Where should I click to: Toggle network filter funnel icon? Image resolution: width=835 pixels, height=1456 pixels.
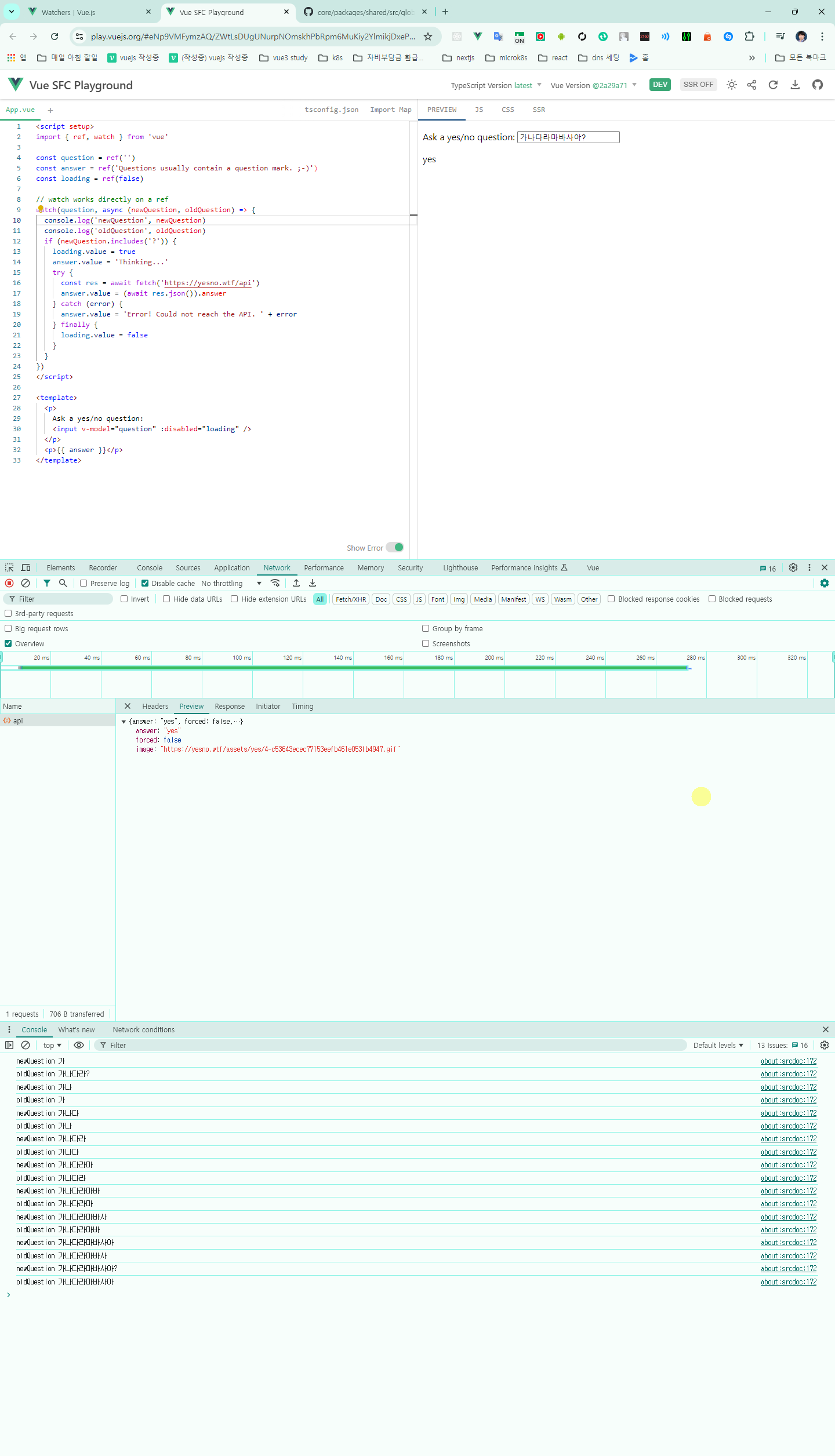pos(47,583)
